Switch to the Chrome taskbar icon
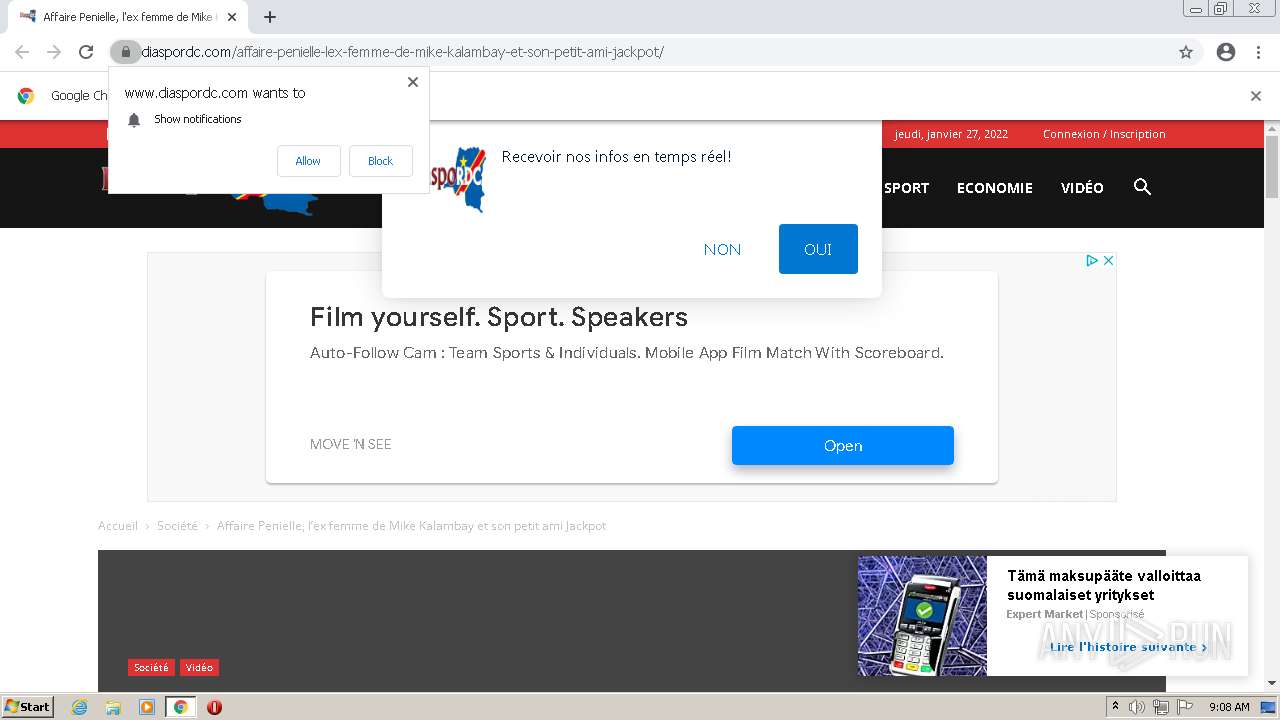Screen dimensions: 1280x720 coord(180,707)
